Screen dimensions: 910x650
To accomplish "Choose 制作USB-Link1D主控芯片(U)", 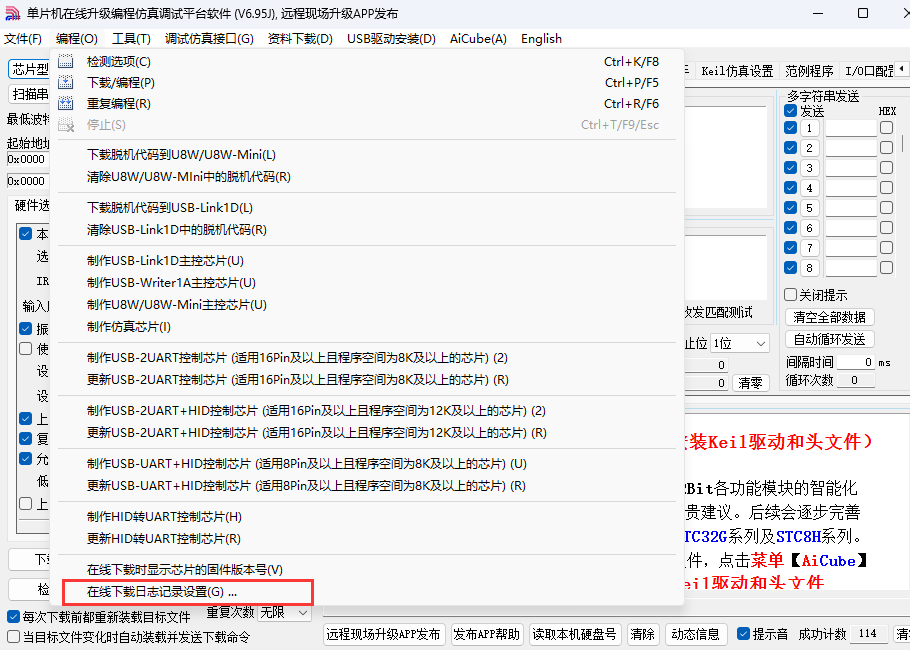I will pyautogui.click(x=367, y=261).
